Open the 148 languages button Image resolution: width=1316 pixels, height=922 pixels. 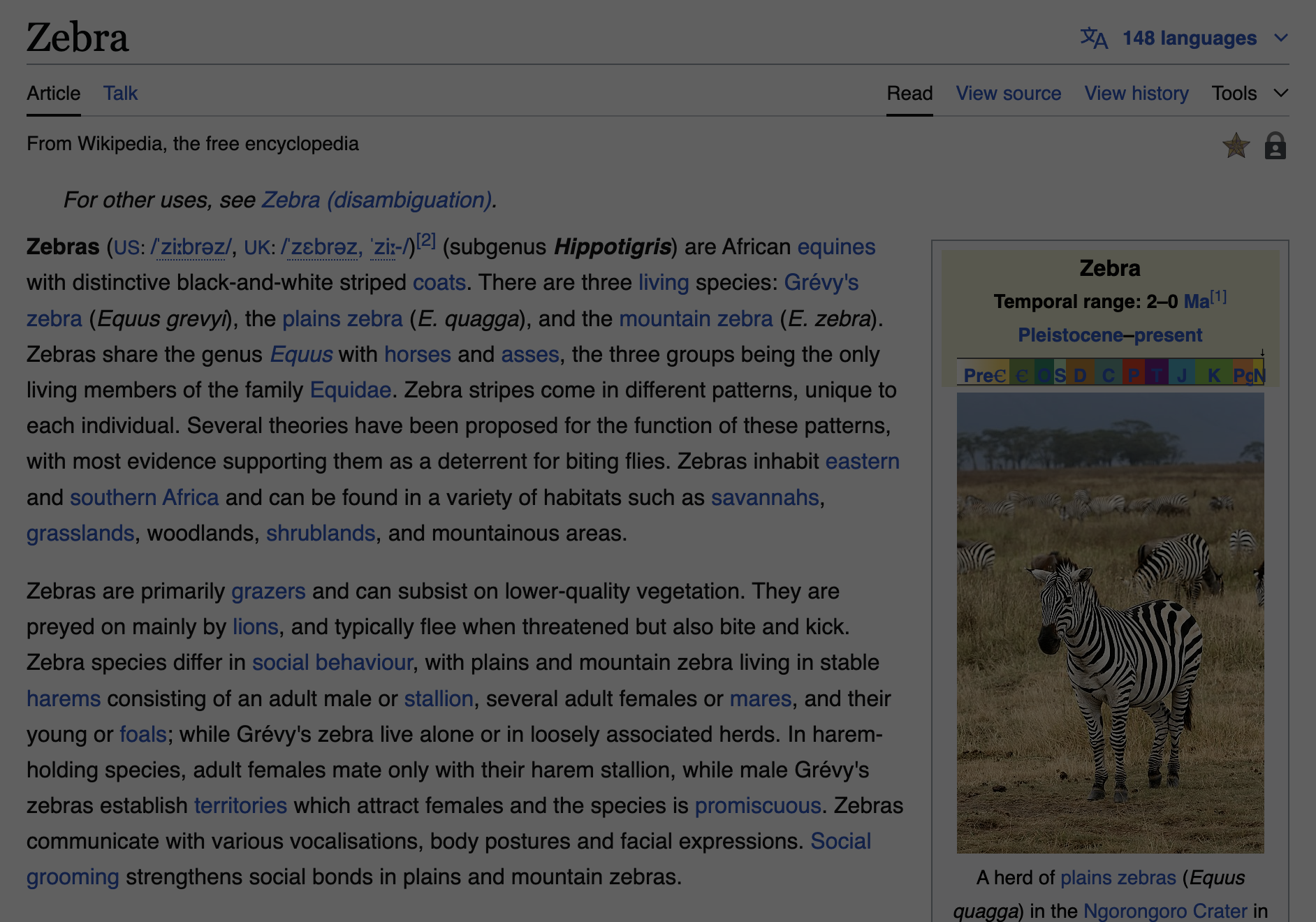click(1184, 38)
